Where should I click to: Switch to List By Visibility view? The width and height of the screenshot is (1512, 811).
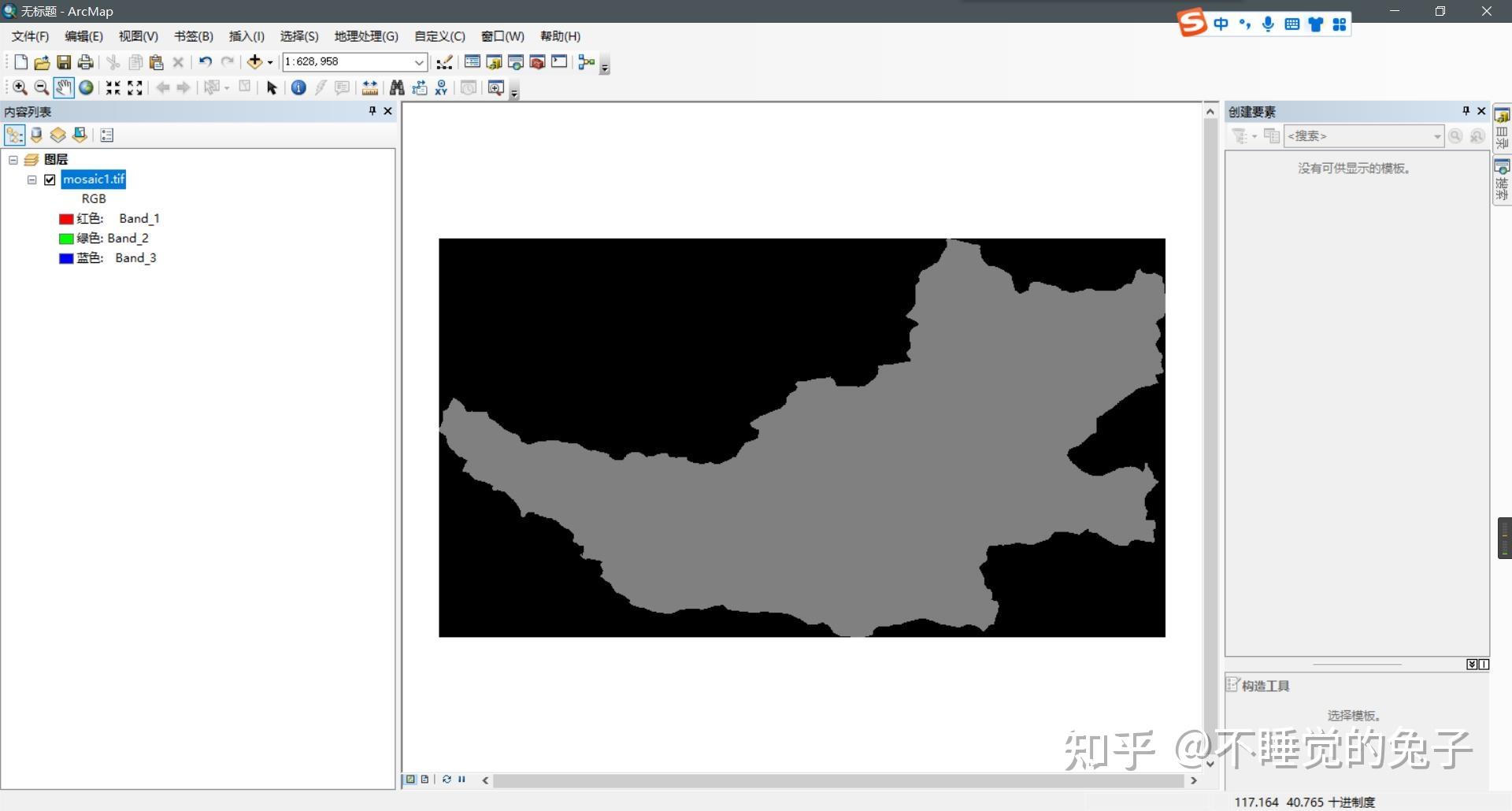(x=57, y=135)
